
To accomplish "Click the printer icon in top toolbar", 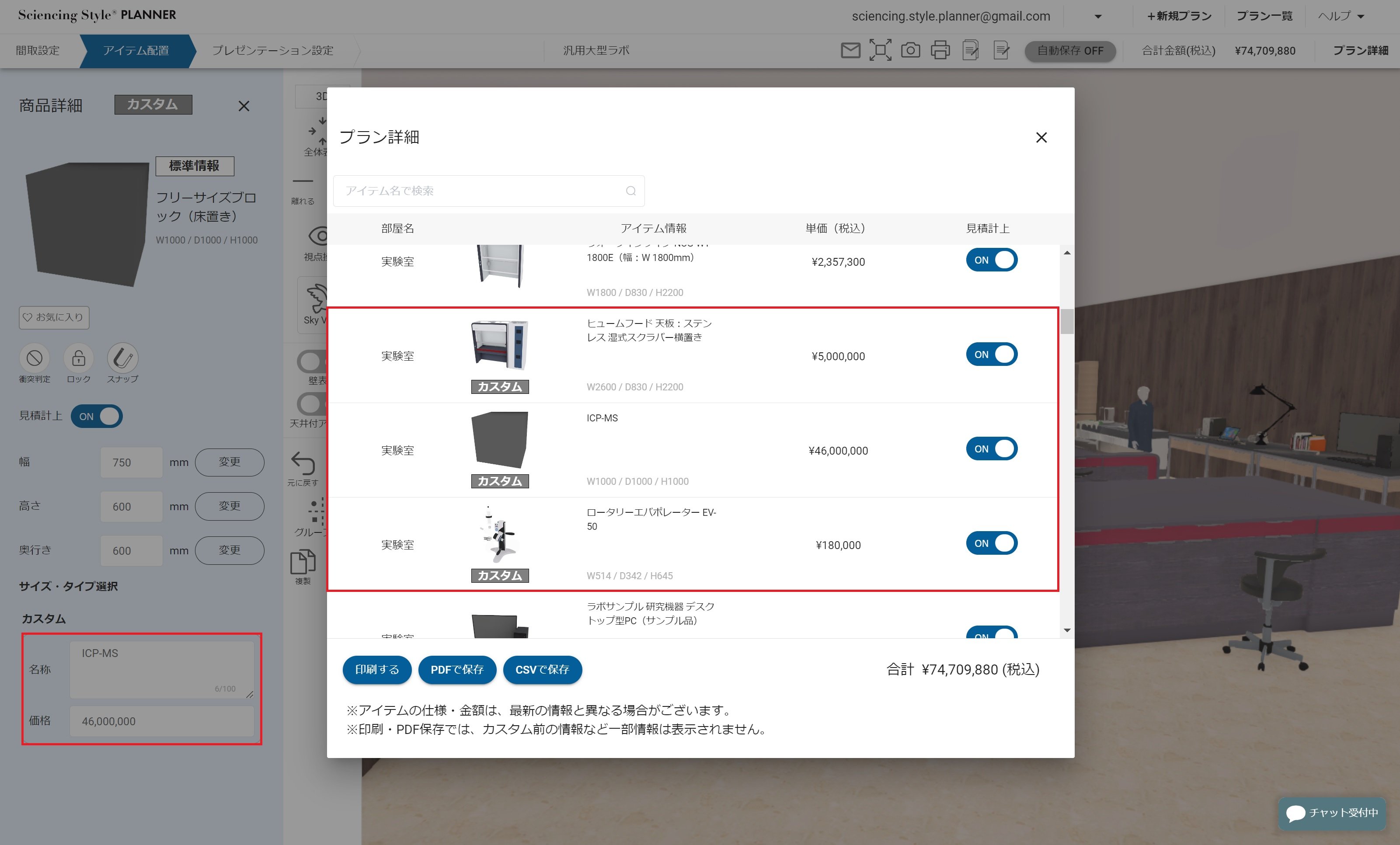I will tap(940, 51).
